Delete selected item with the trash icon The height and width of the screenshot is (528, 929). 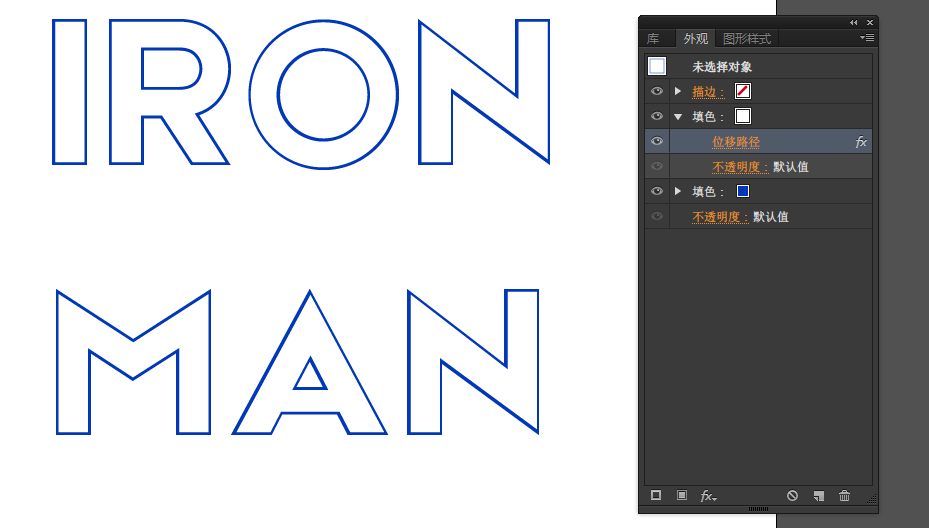844,495
